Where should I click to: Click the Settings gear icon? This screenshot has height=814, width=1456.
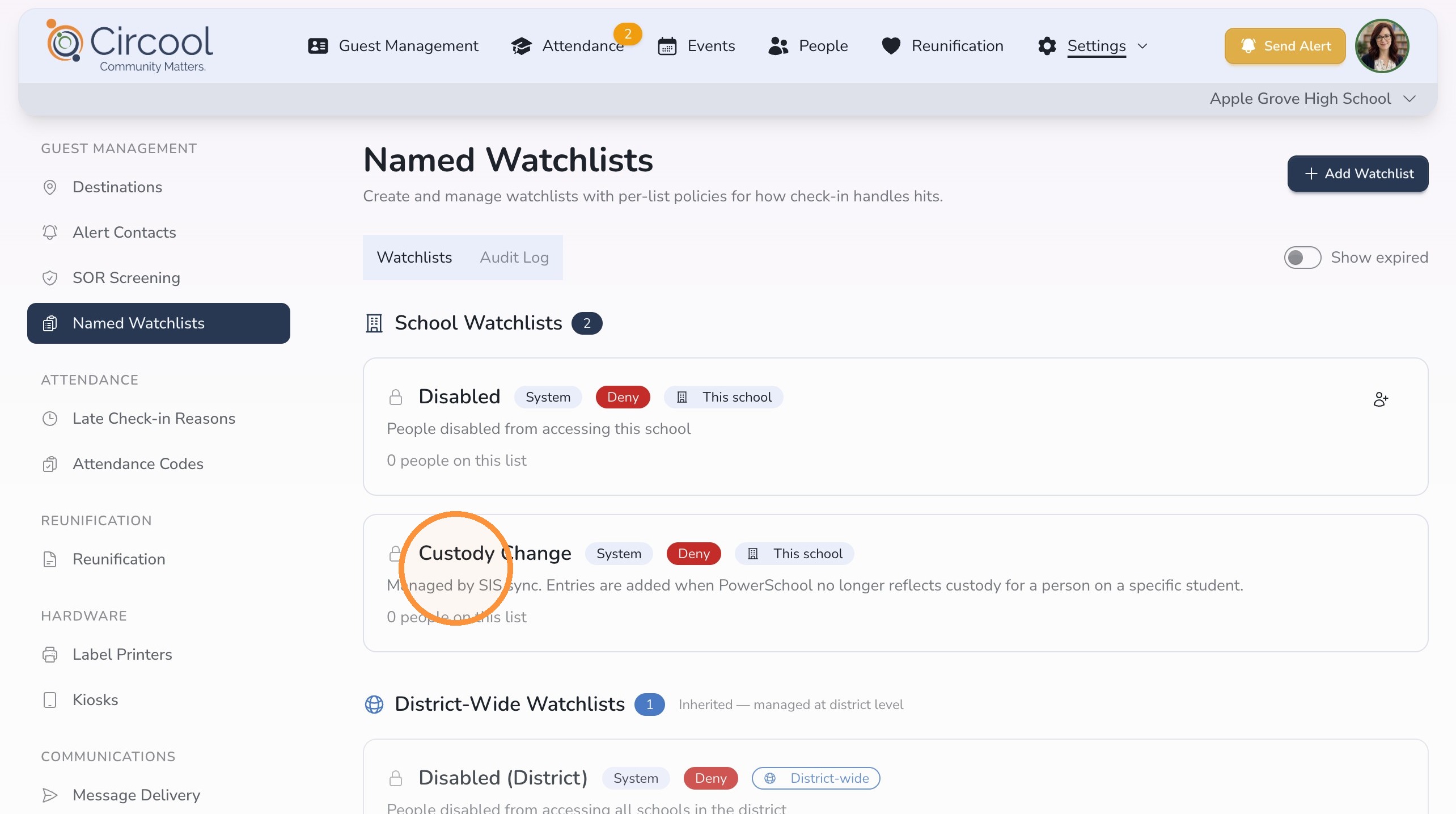(x=1047, y=46)
